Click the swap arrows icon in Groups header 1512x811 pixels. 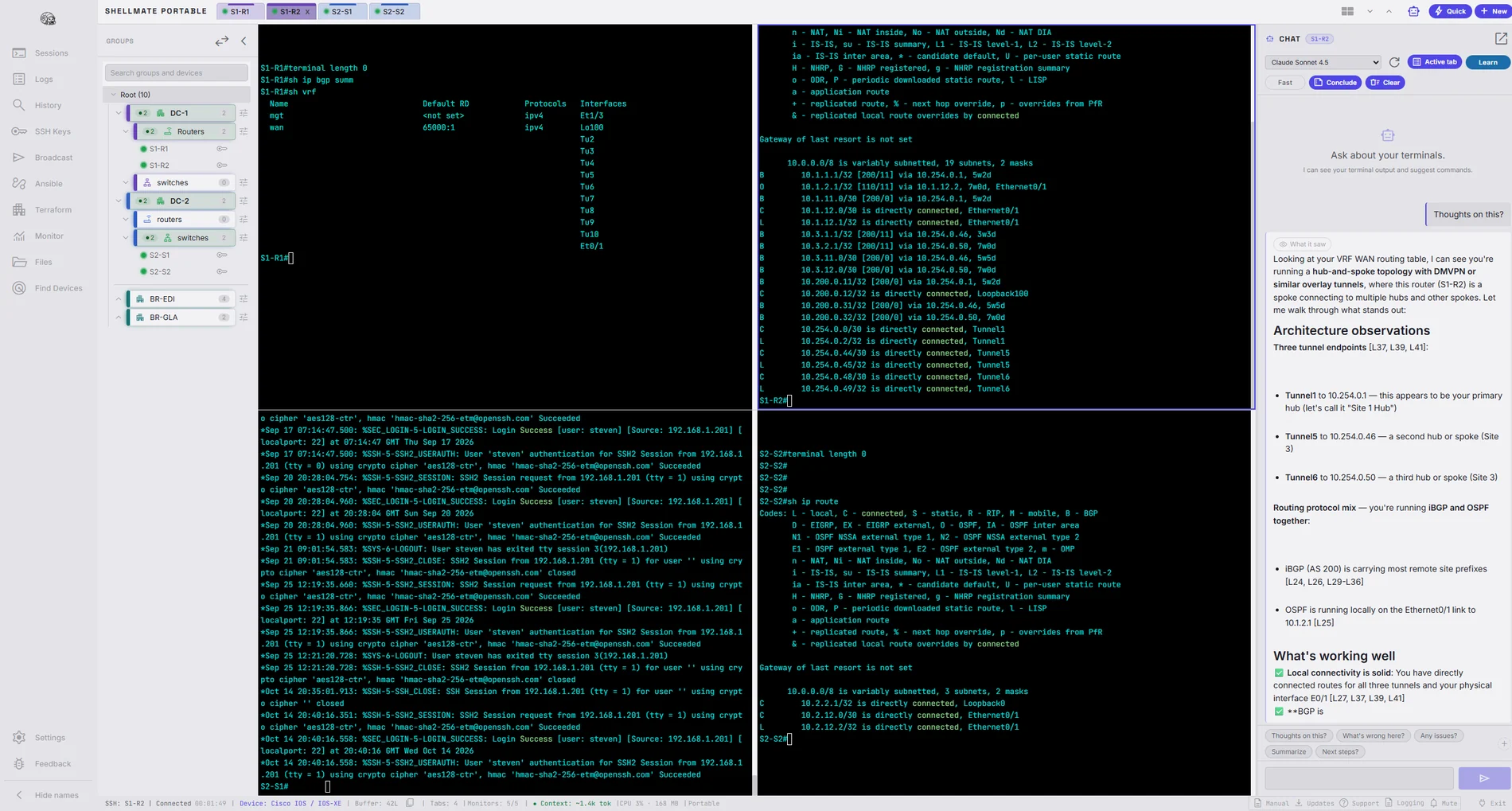pyautogui.click(x=222, y=41)
